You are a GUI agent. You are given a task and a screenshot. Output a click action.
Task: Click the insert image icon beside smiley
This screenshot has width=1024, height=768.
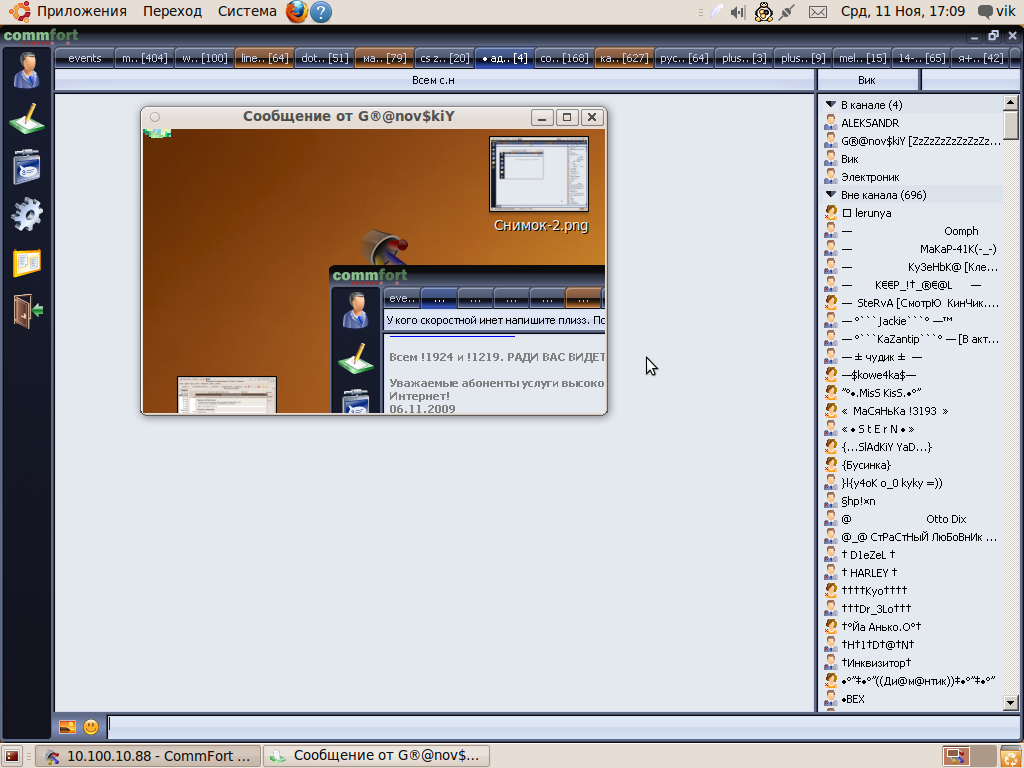coord(67,727)
